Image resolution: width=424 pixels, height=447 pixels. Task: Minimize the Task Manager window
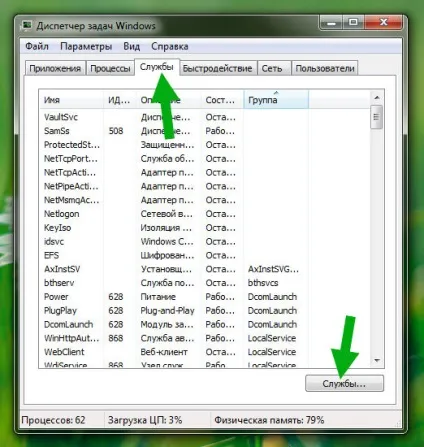[x=331, y=23]
